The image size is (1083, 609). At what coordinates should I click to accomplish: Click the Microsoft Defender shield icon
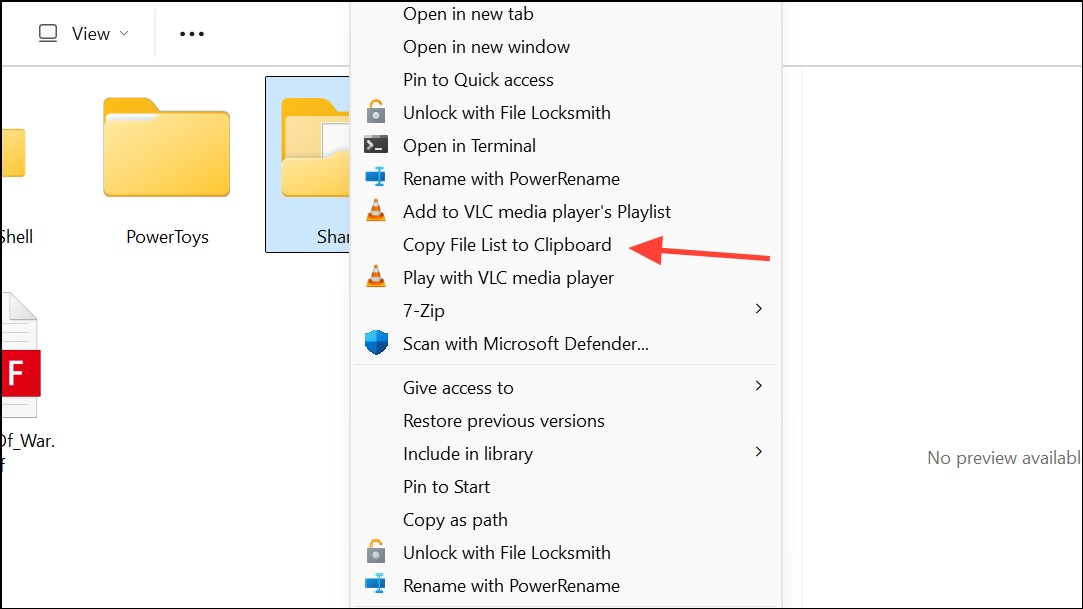point(375,343)
